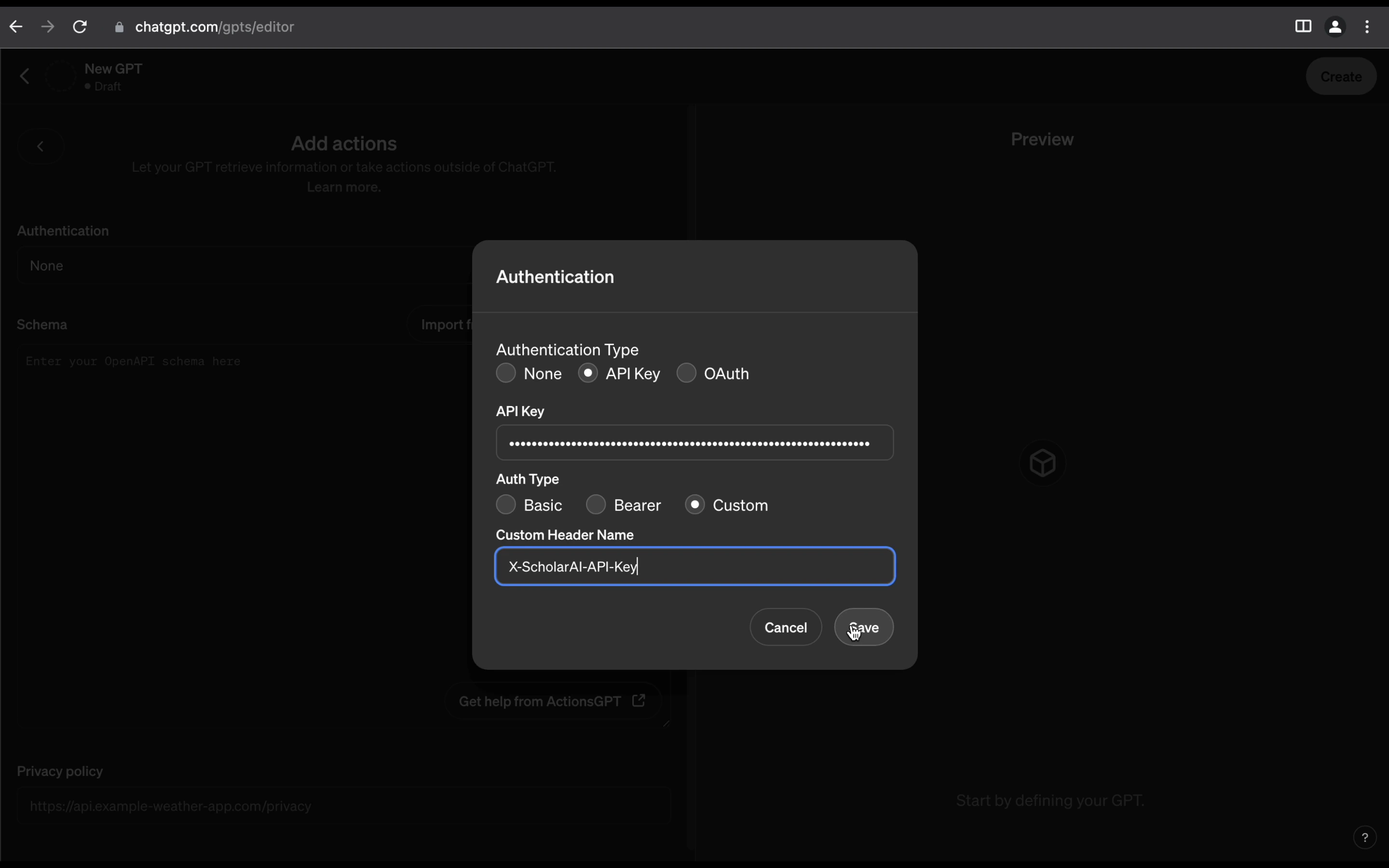Open the browser three-dot menu
This screenshot has width=1389, height=868.
1367,27
